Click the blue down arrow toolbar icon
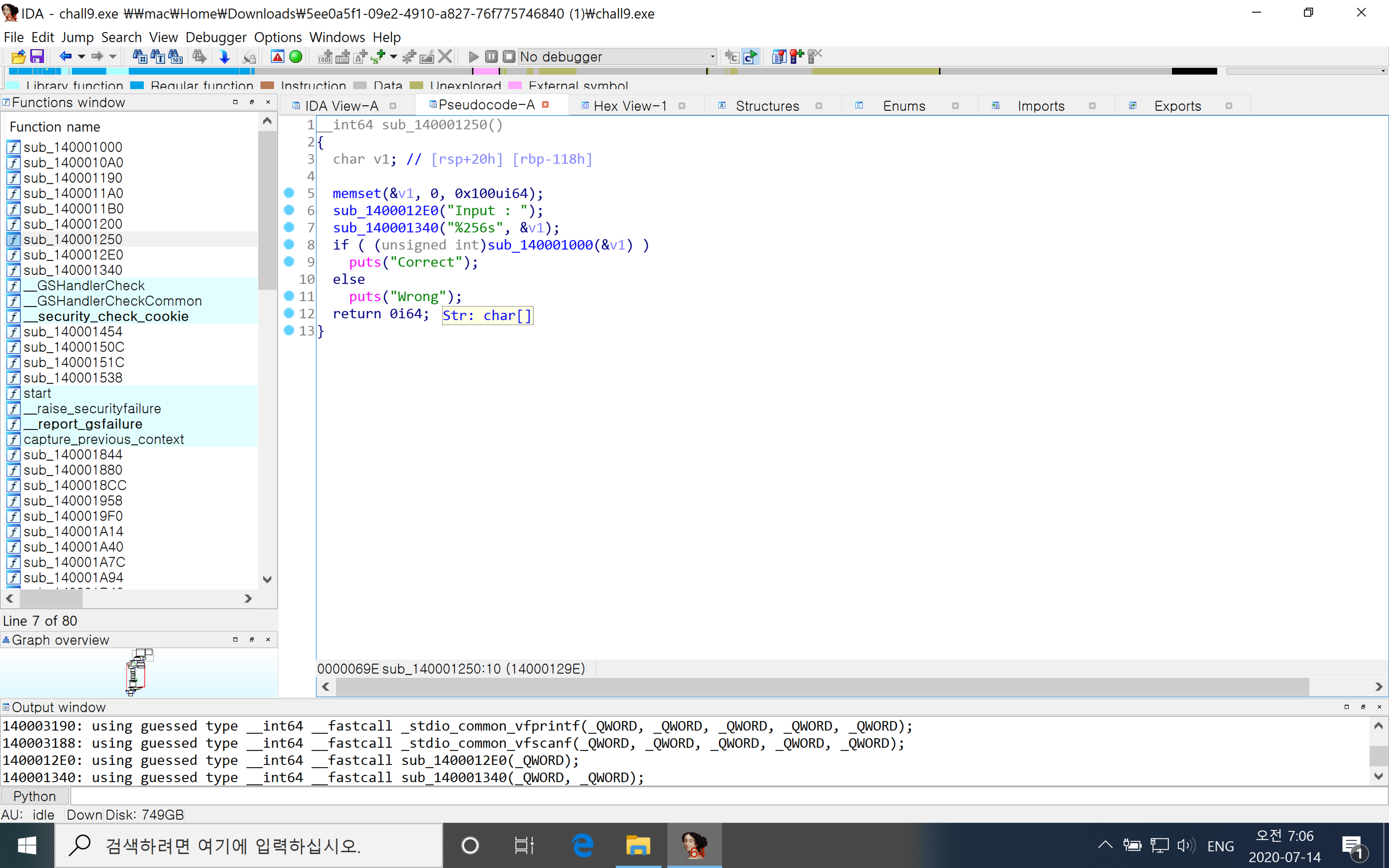Viewport: 1389px width, 868px height. coord(224,56)
